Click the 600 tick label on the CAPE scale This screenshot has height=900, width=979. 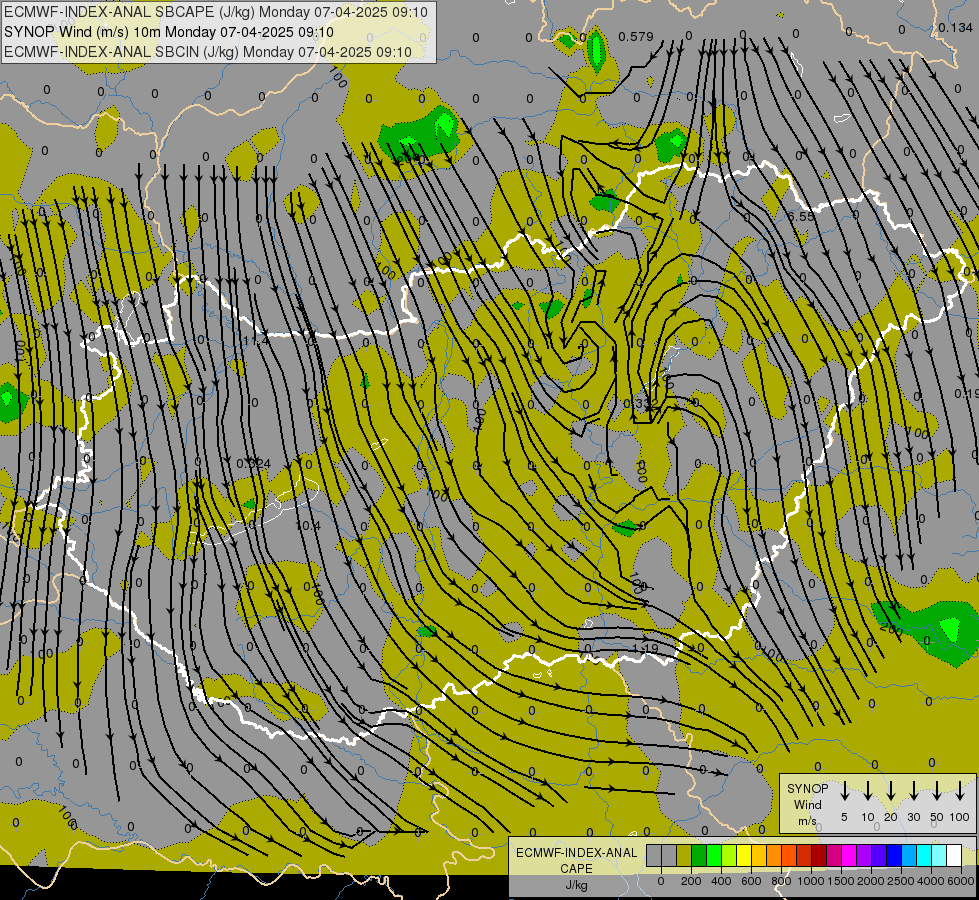point(751,881)
